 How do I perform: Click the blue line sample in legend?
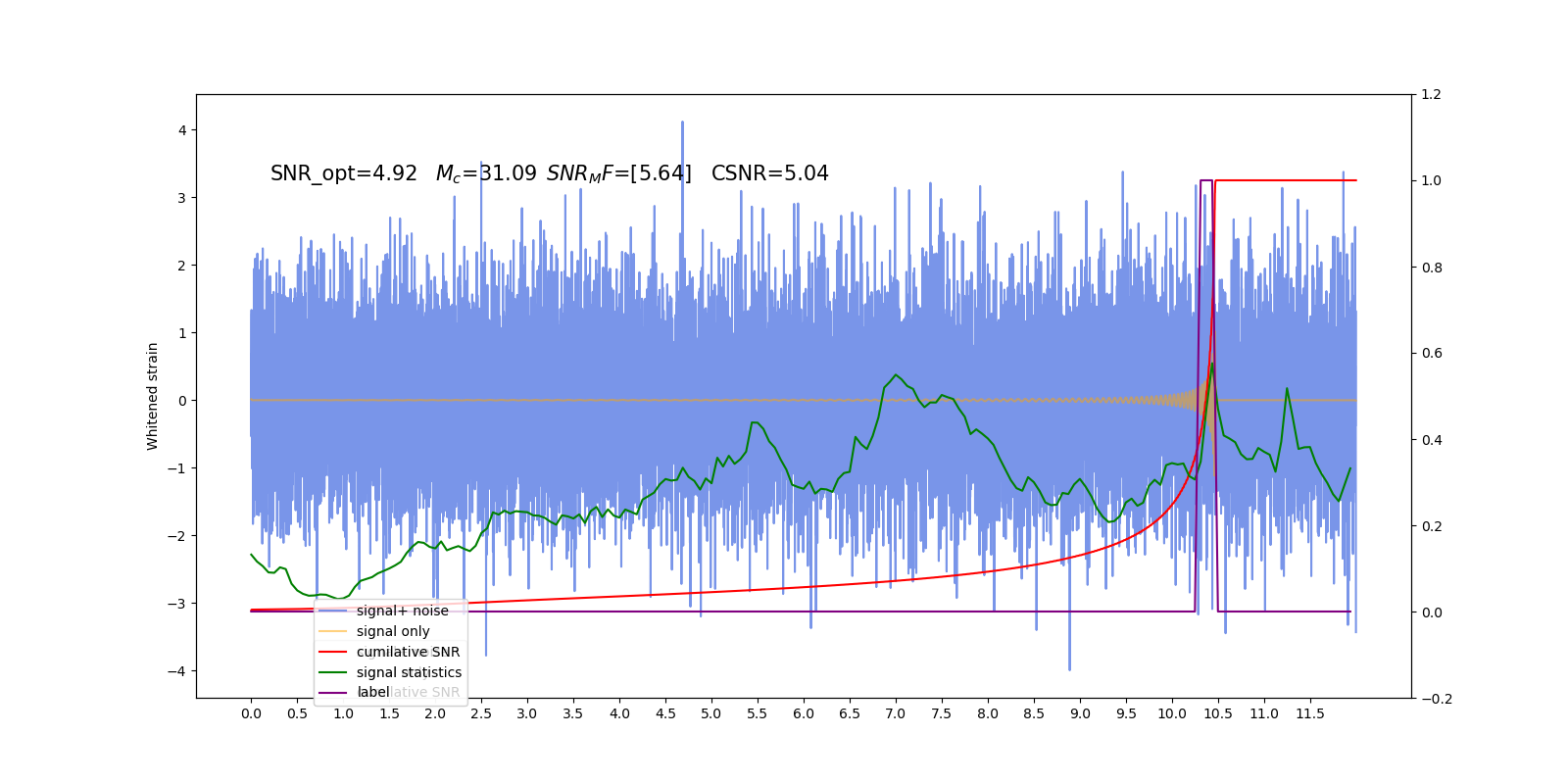point(333,611)
